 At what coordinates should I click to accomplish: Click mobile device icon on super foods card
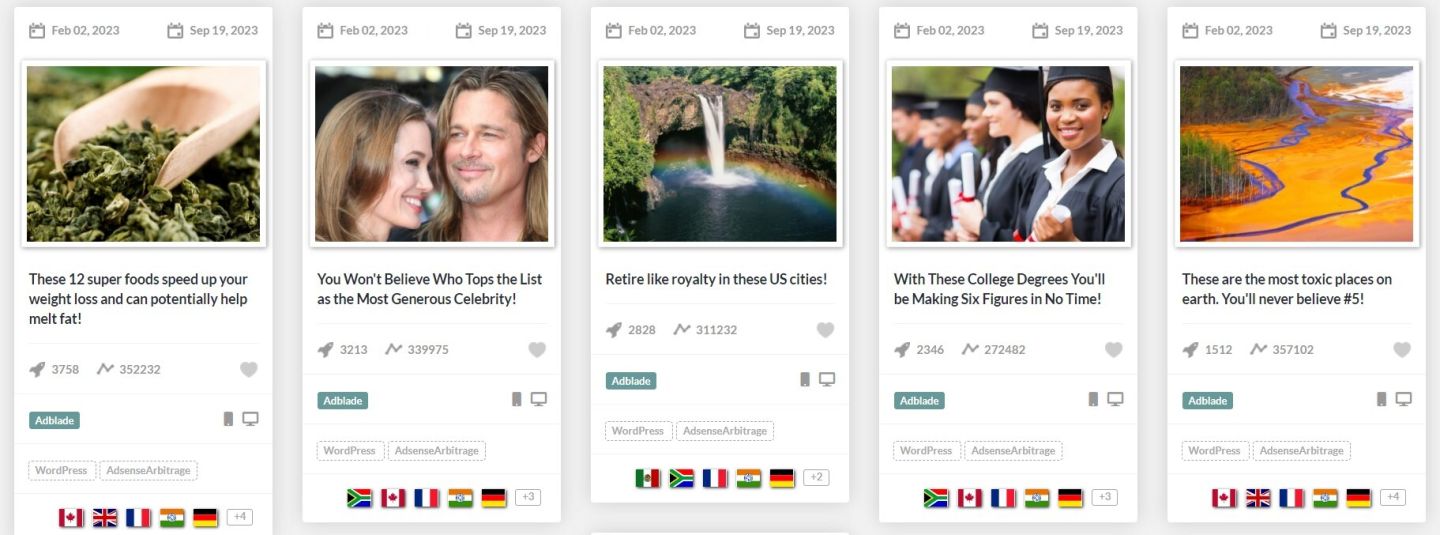pos(228,419)
